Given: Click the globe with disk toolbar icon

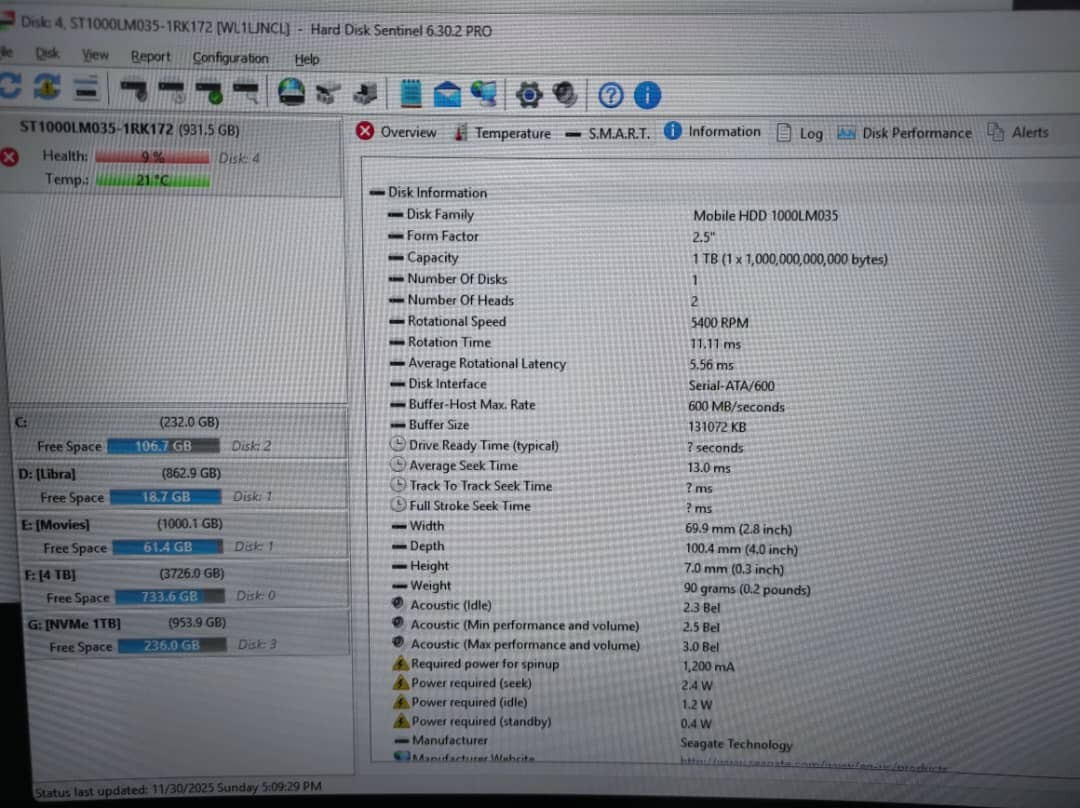Looking at the screenshot, I should point(291,92).
